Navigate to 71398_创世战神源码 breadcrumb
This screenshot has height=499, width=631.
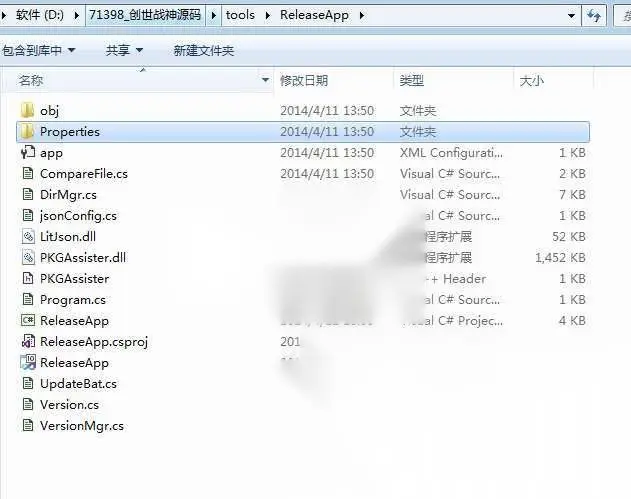click(x=145, y=15)
